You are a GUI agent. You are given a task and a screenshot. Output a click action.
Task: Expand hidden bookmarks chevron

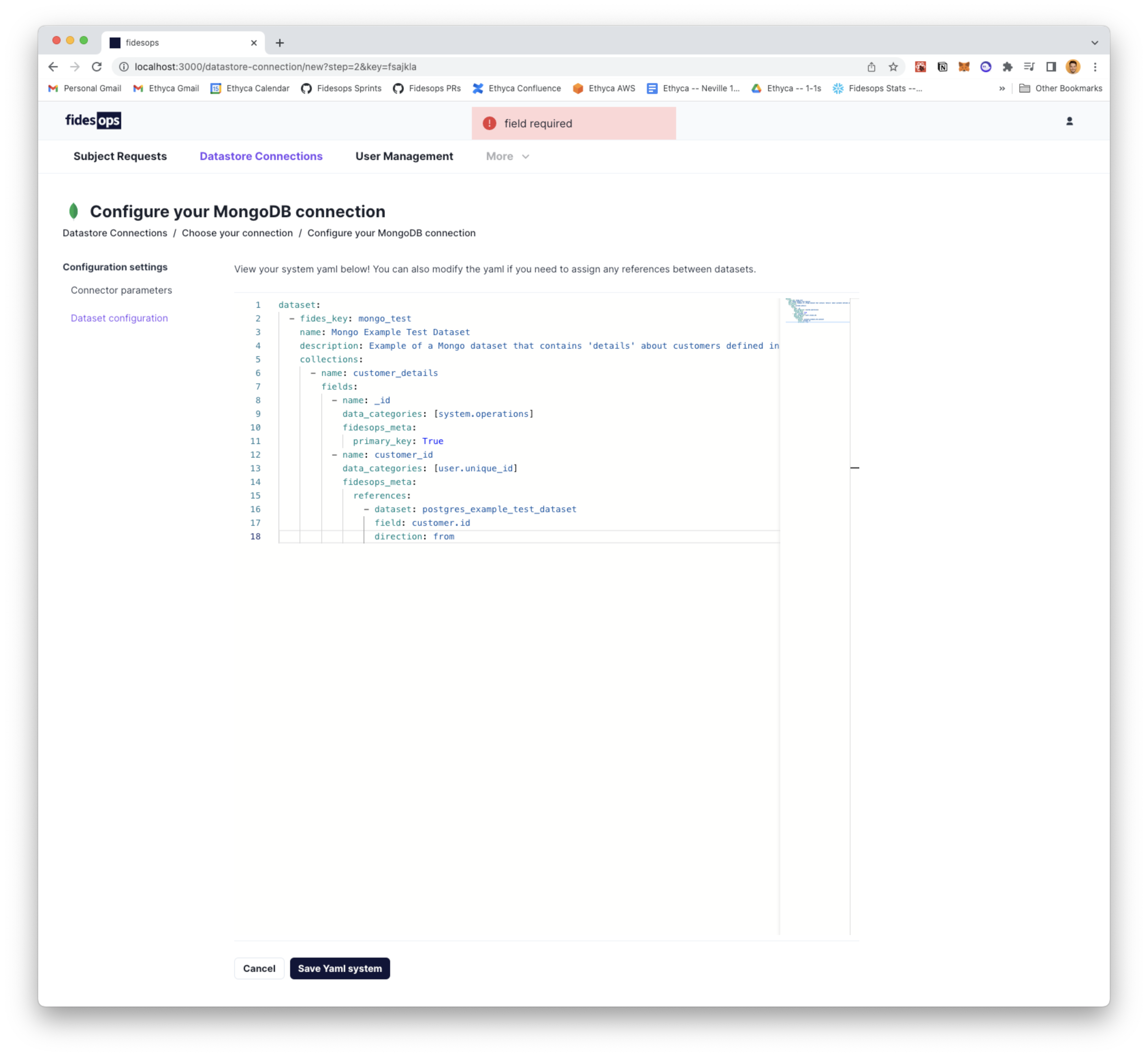point(1002,89)
